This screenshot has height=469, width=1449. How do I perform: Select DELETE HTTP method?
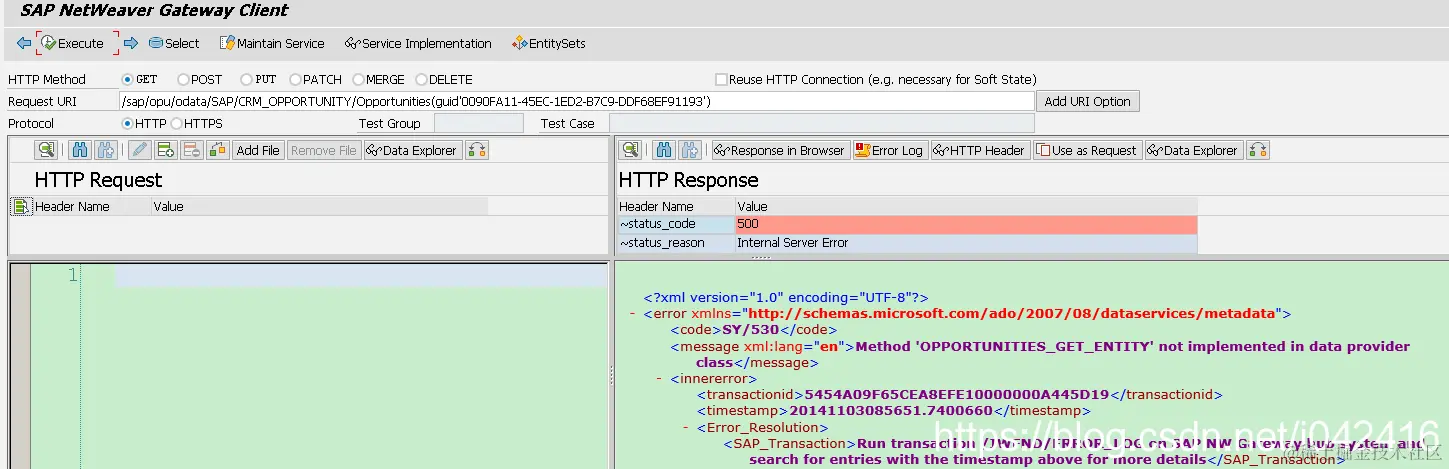(x=421, y=79)
